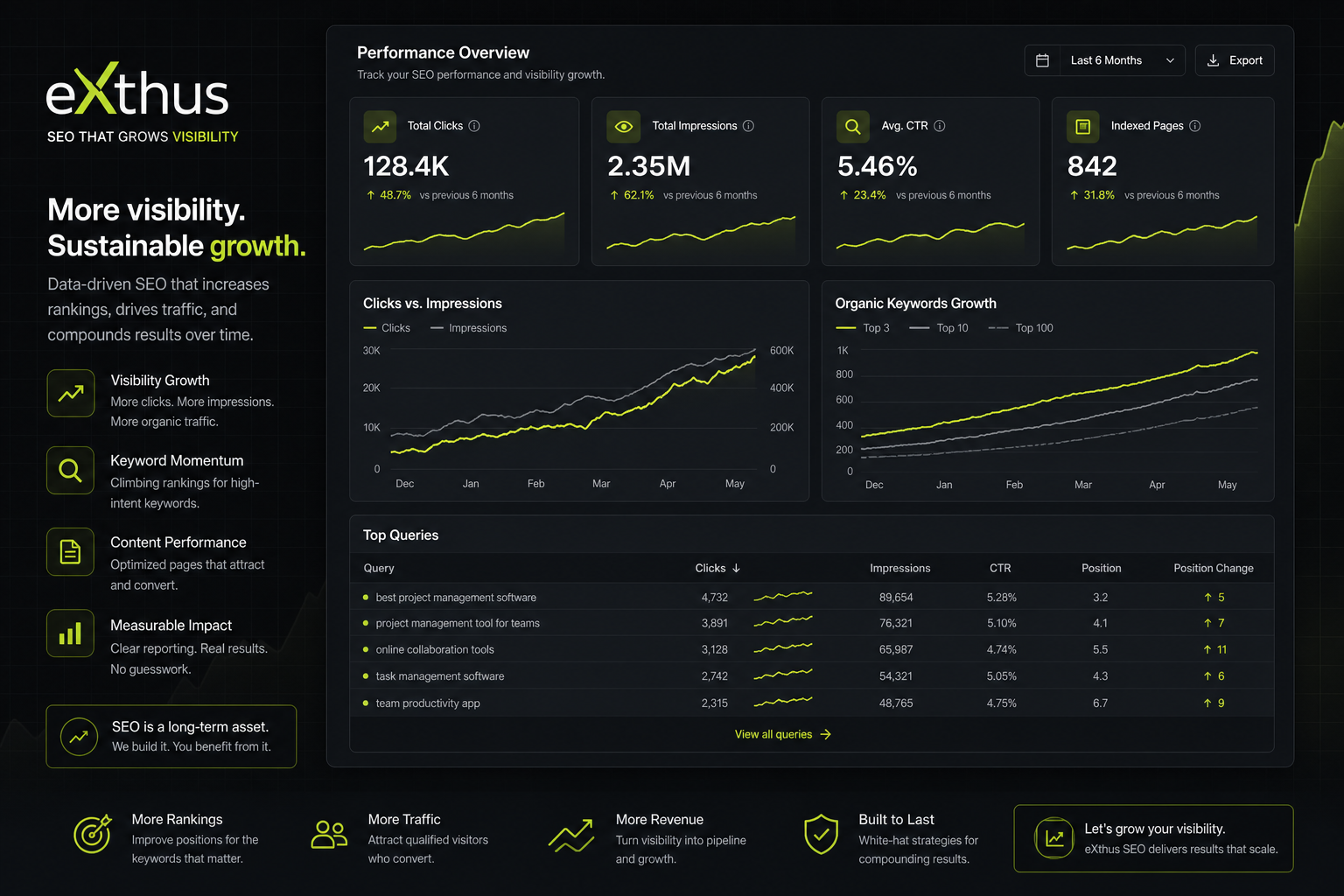Click the chevron on date range selector
This screenshot has width=1344, height=896.
point(1170,60)
